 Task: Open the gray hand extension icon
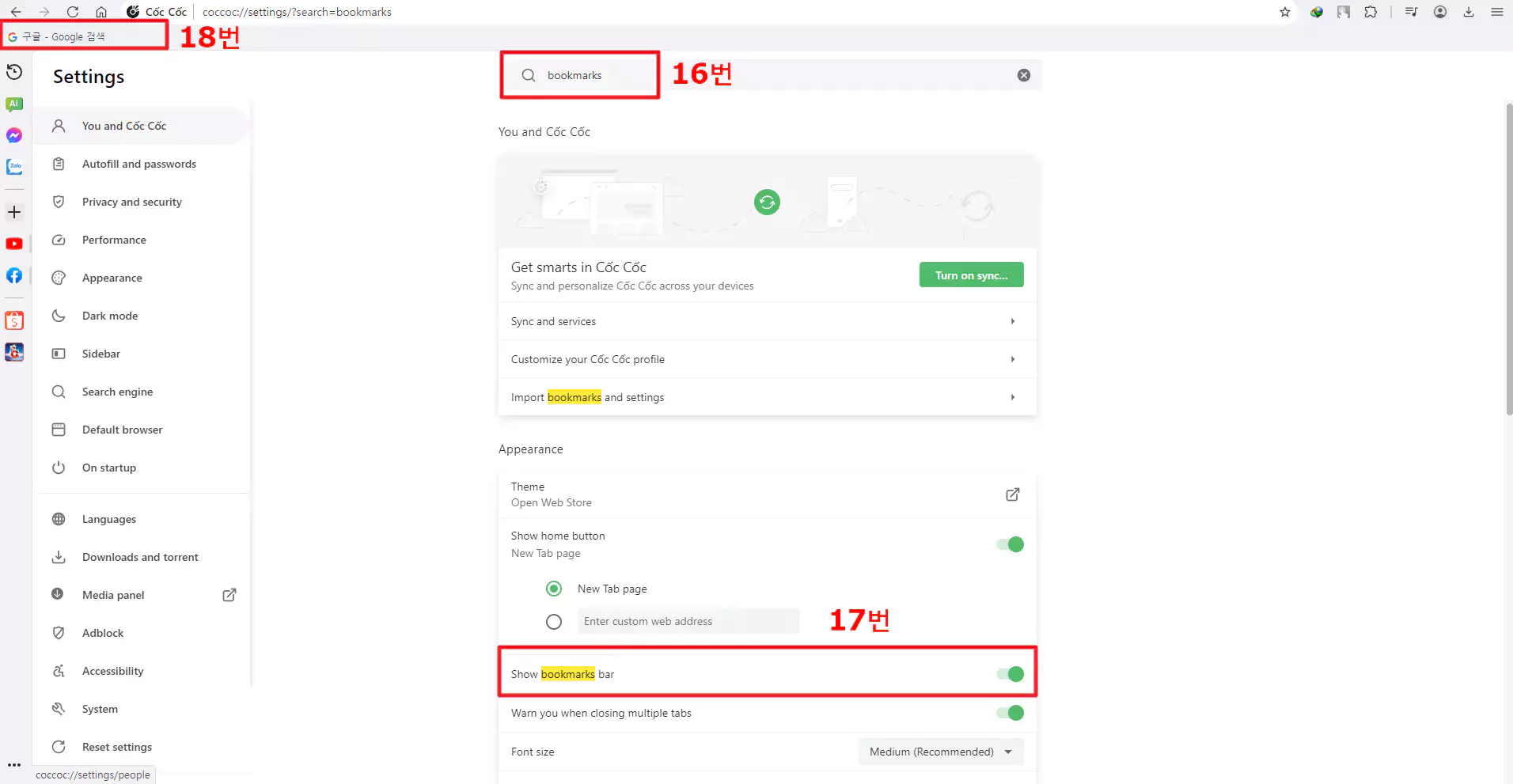pyautogui.click(x=1344, y=12)
